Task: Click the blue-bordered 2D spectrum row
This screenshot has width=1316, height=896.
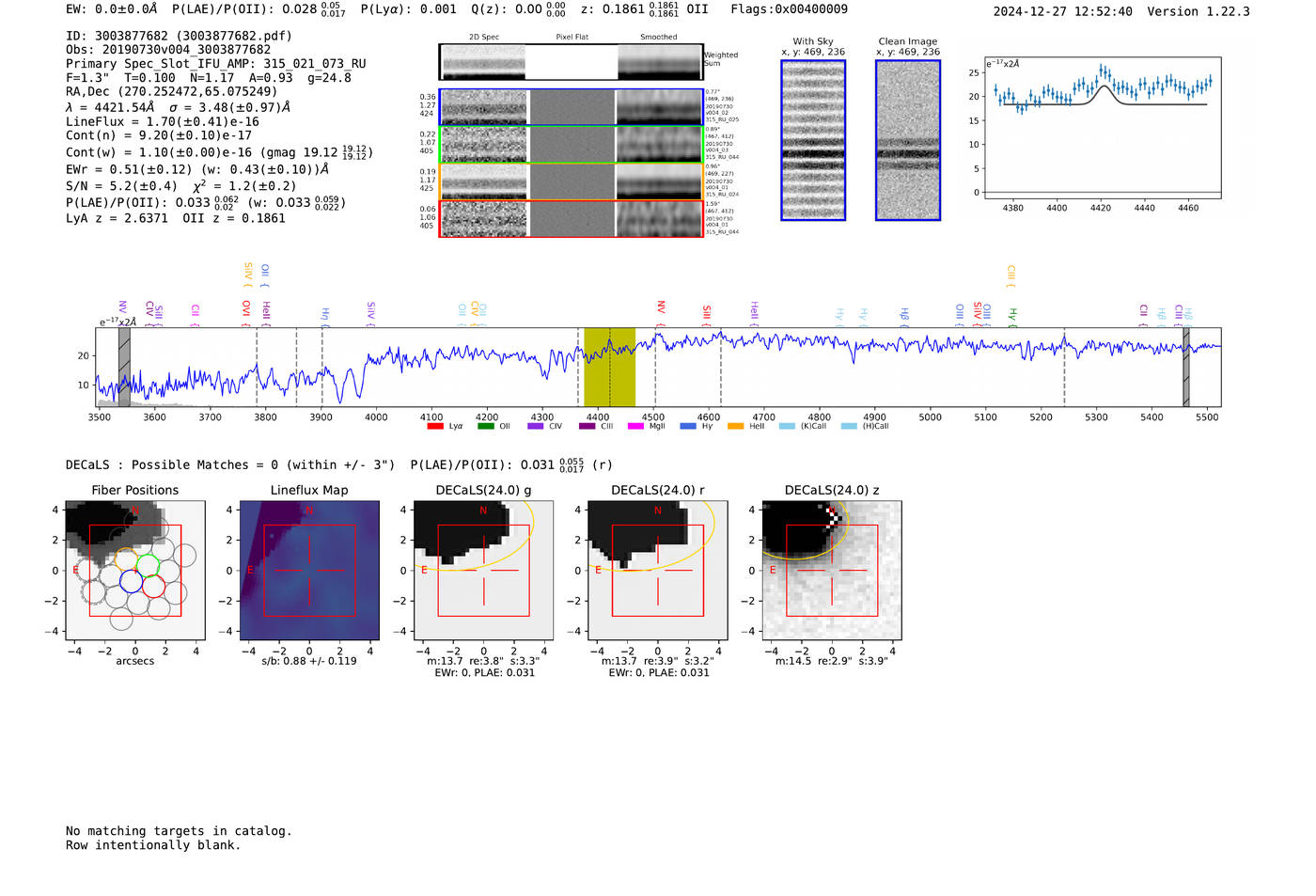Action: click(x=571, y=107)
